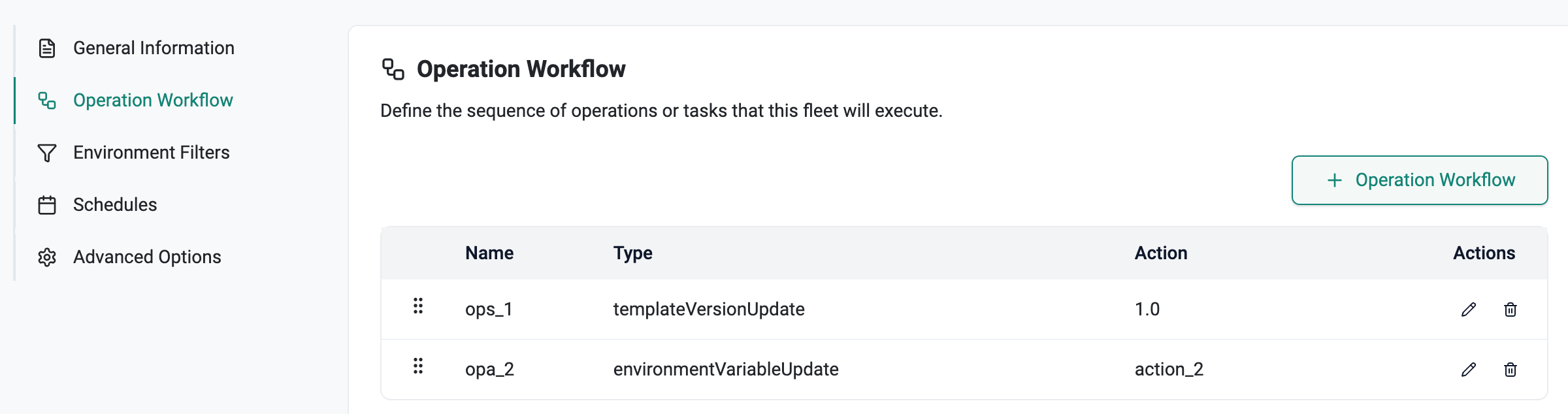Edit the opa_2 workflow with the pencil icon

point(1469,370)
